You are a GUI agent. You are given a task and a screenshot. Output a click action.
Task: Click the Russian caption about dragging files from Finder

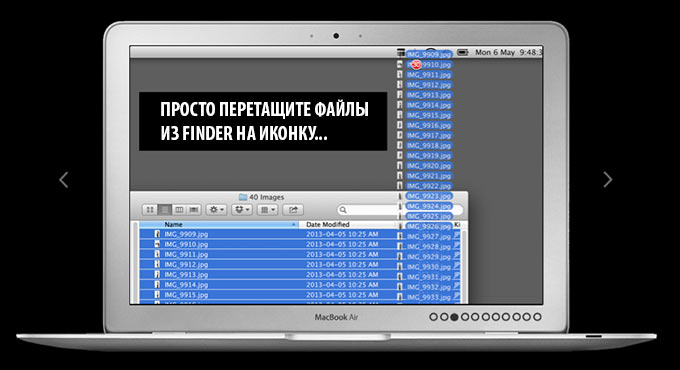(264, 121)
